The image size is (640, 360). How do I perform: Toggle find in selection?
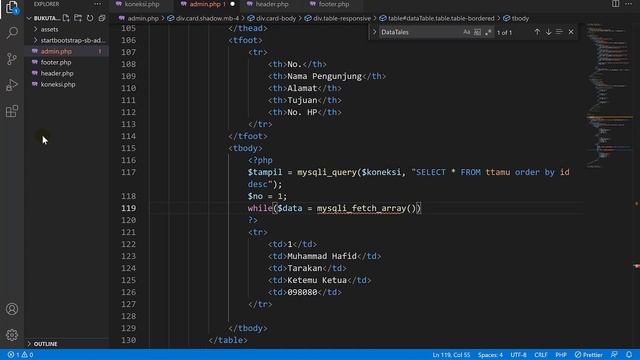(x=559, y=32)
